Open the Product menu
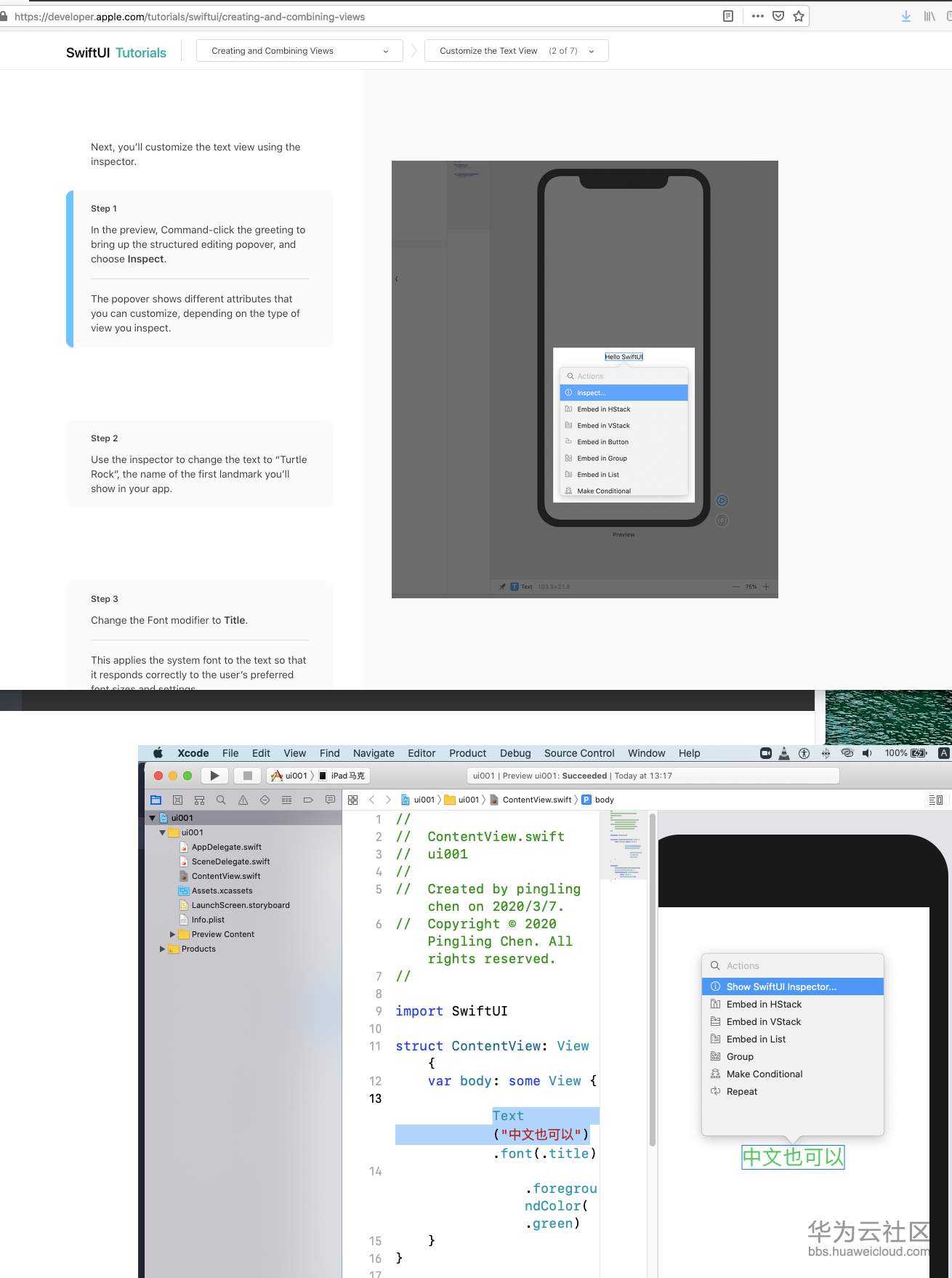This screenshot has width=952, height=1278. (467, 753)
